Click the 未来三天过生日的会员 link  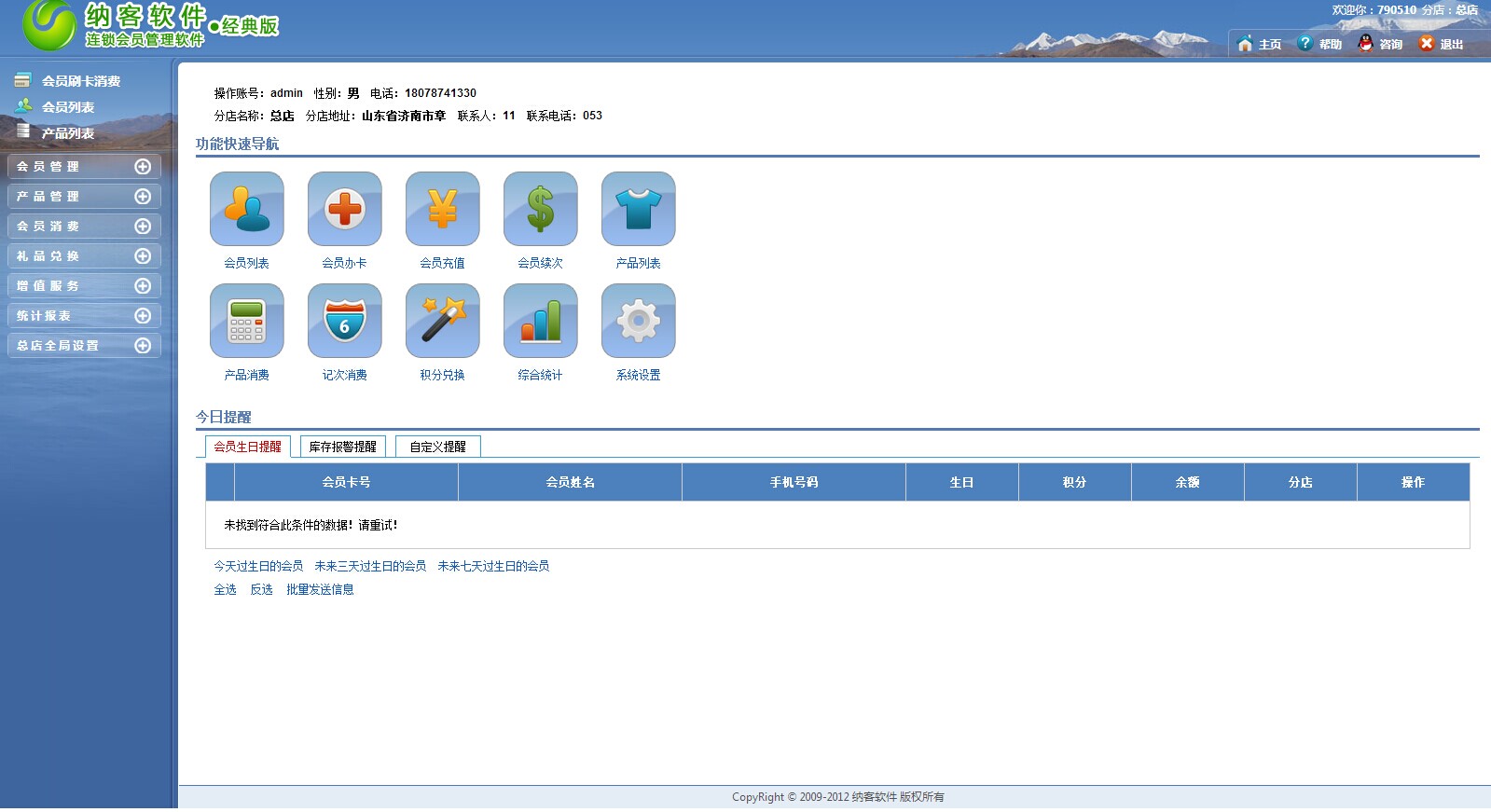[370, 567]
